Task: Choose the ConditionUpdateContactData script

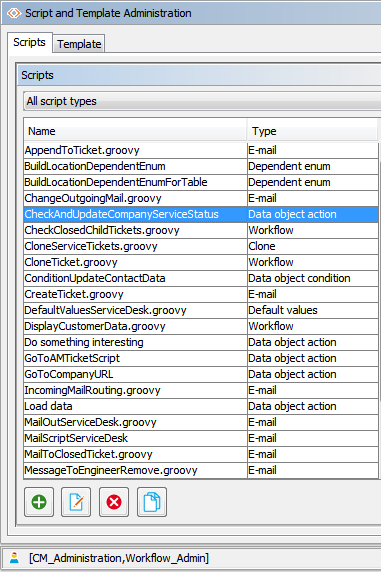Action: click(201, 278)
